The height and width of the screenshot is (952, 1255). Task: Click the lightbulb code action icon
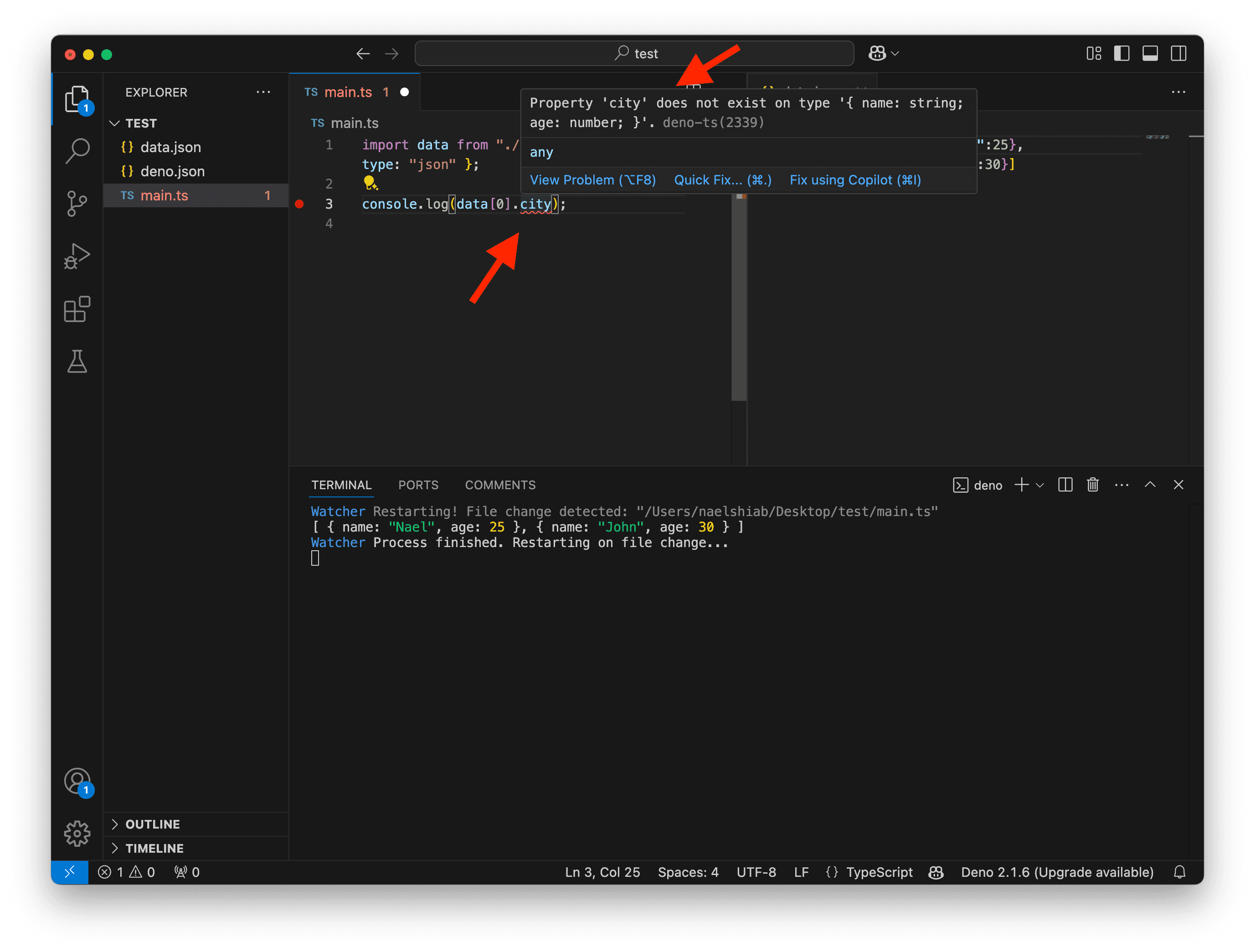pos(370,183)
